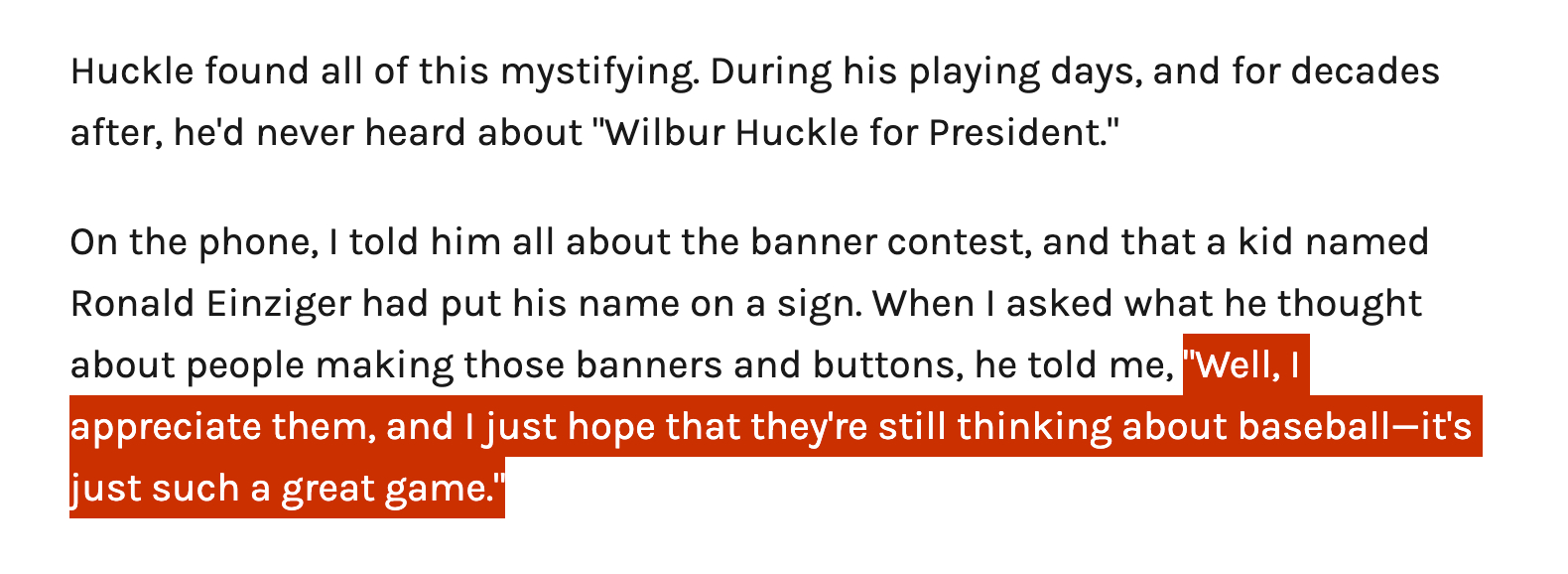
Task: Click the highlighted quote starting "Well, I"
Action: pyautogui.click(x=1246, y=365)
